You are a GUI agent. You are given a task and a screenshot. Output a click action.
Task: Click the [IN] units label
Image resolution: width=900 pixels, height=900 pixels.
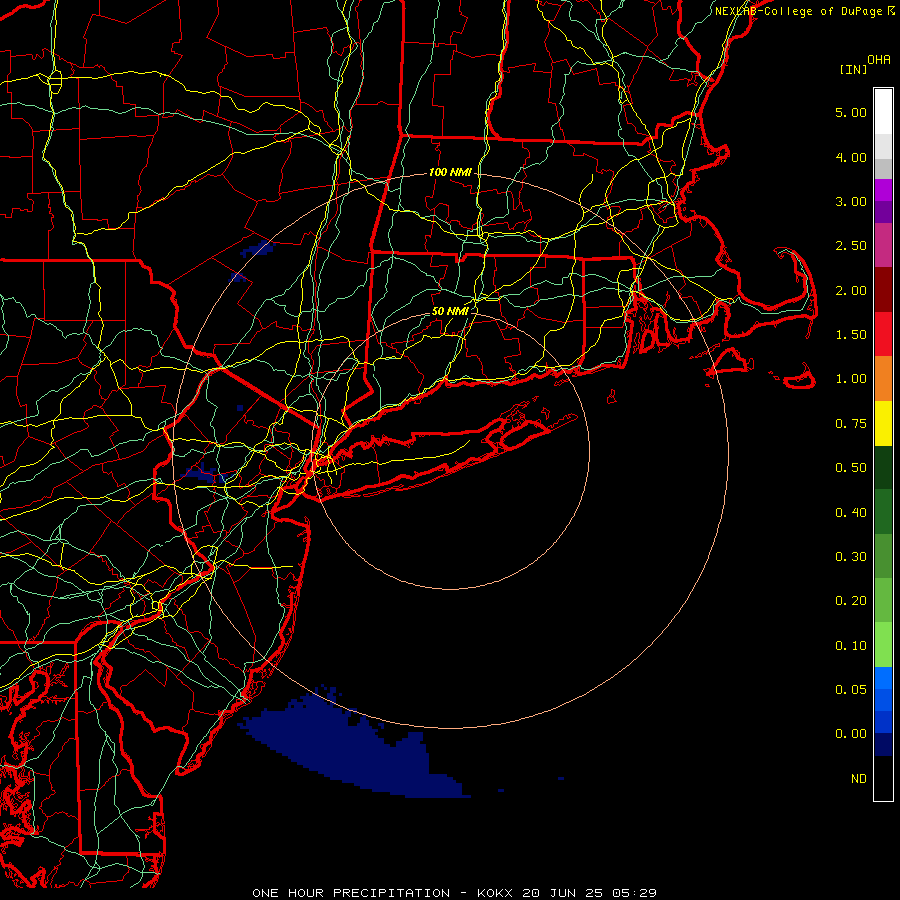click(x=853, y=69)
